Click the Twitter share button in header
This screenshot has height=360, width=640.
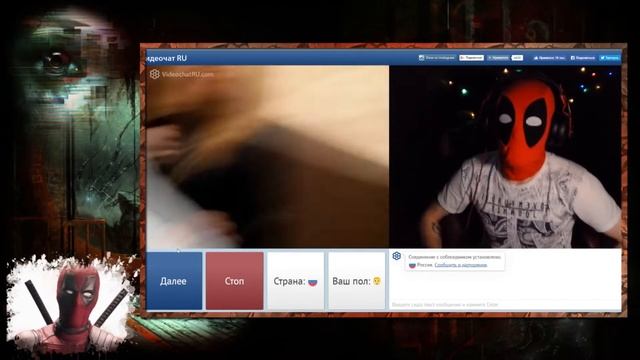[609, 58]
